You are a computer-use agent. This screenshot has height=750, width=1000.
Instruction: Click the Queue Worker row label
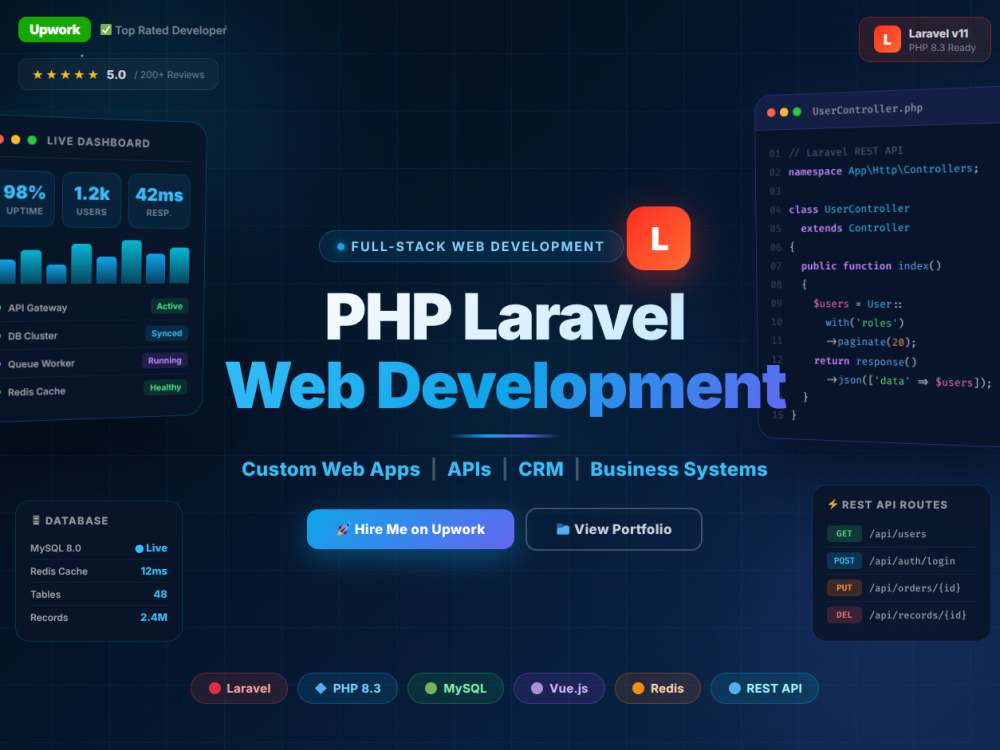pyautogui.click(x=41, y=364)
